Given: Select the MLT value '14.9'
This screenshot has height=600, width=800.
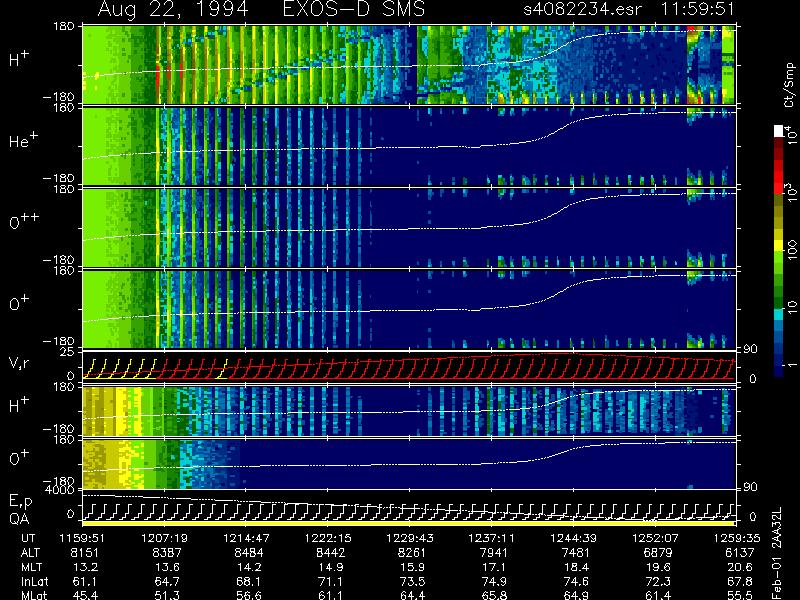Looking at the screenshot, I should pos(332,567).
